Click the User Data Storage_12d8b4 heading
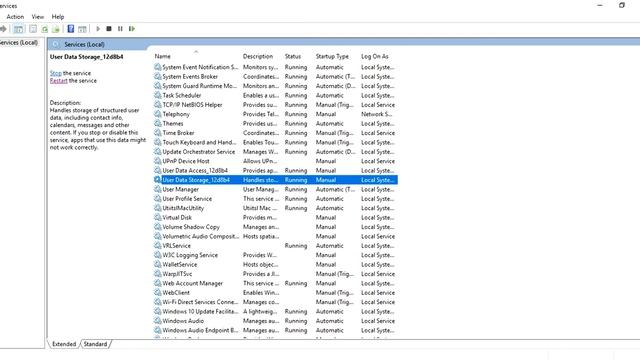This screenshot has height=360, width=640. 87,57
